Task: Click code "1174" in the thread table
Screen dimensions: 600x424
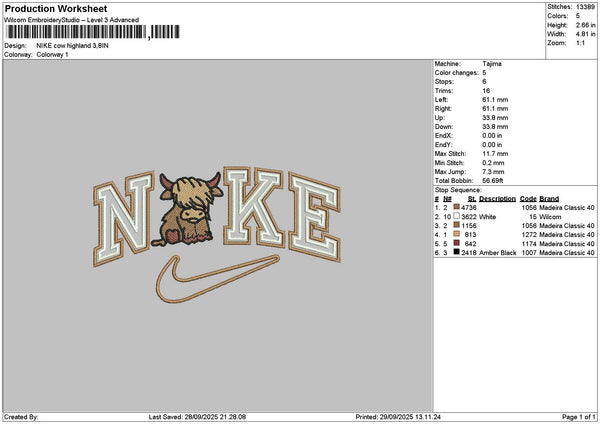Action: (x=529, y=244)
